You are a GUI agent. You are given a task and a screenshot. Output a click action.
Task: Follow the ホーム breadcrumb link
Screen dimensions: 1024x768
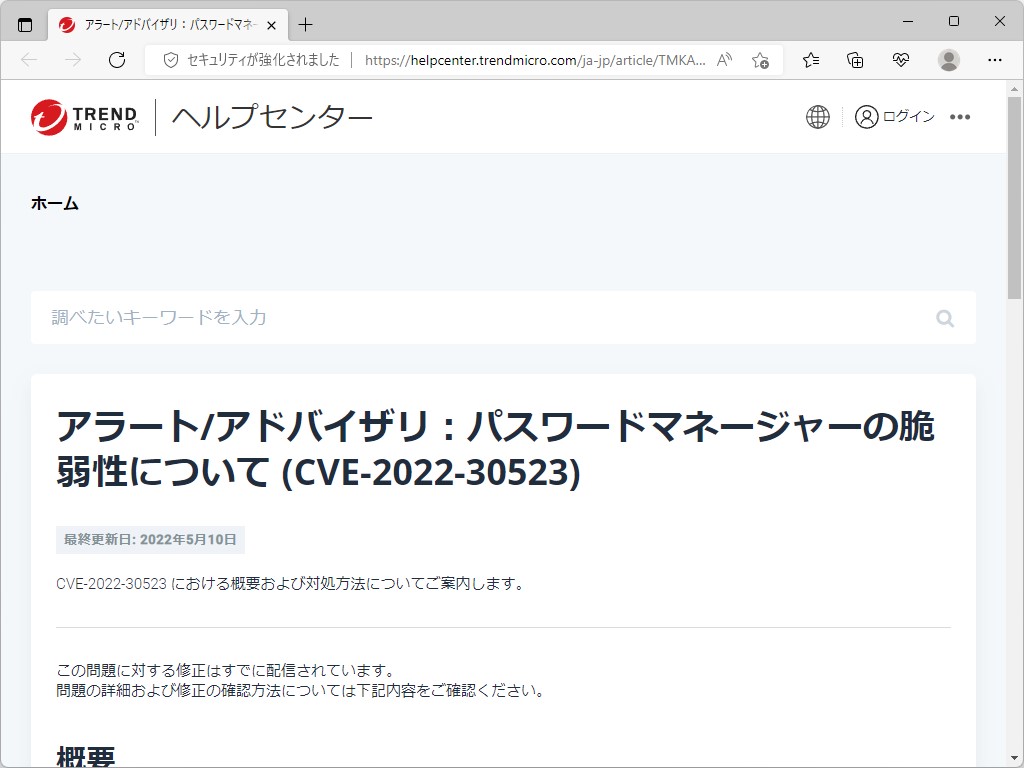(x=55, y=202)
